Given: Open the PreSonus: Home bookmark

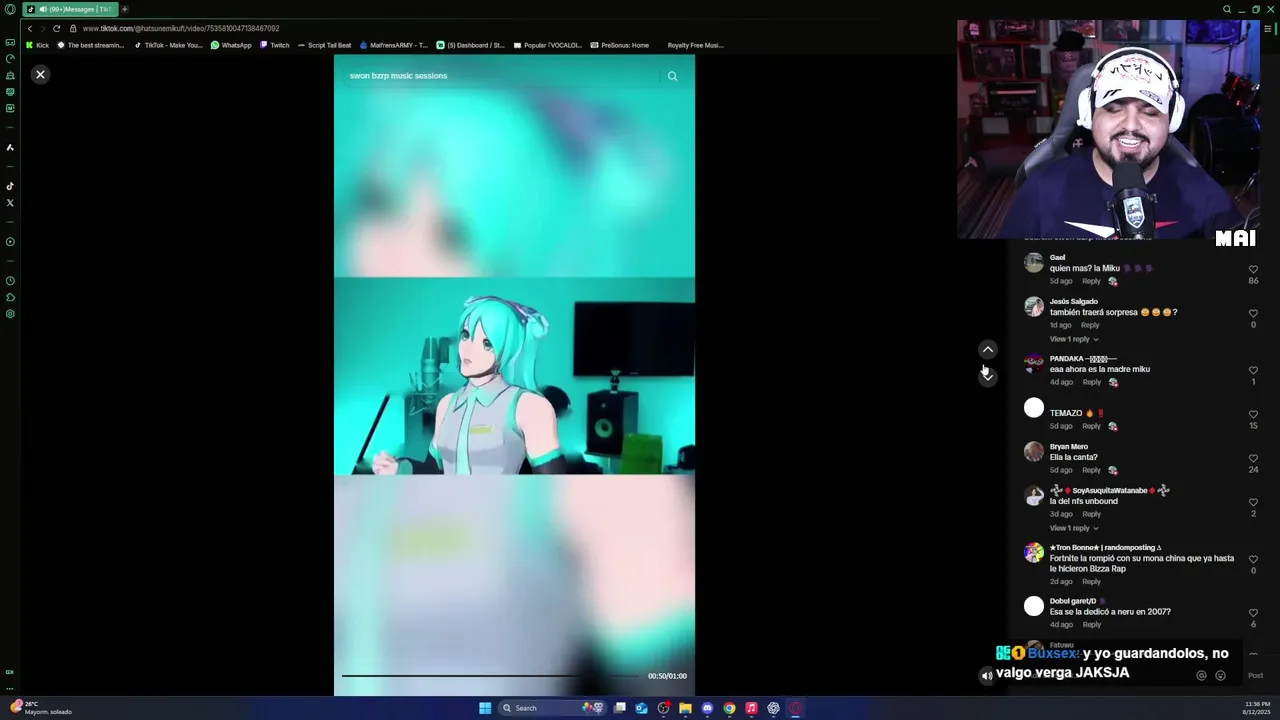Looking at the screenshot, I should (620, 45).
